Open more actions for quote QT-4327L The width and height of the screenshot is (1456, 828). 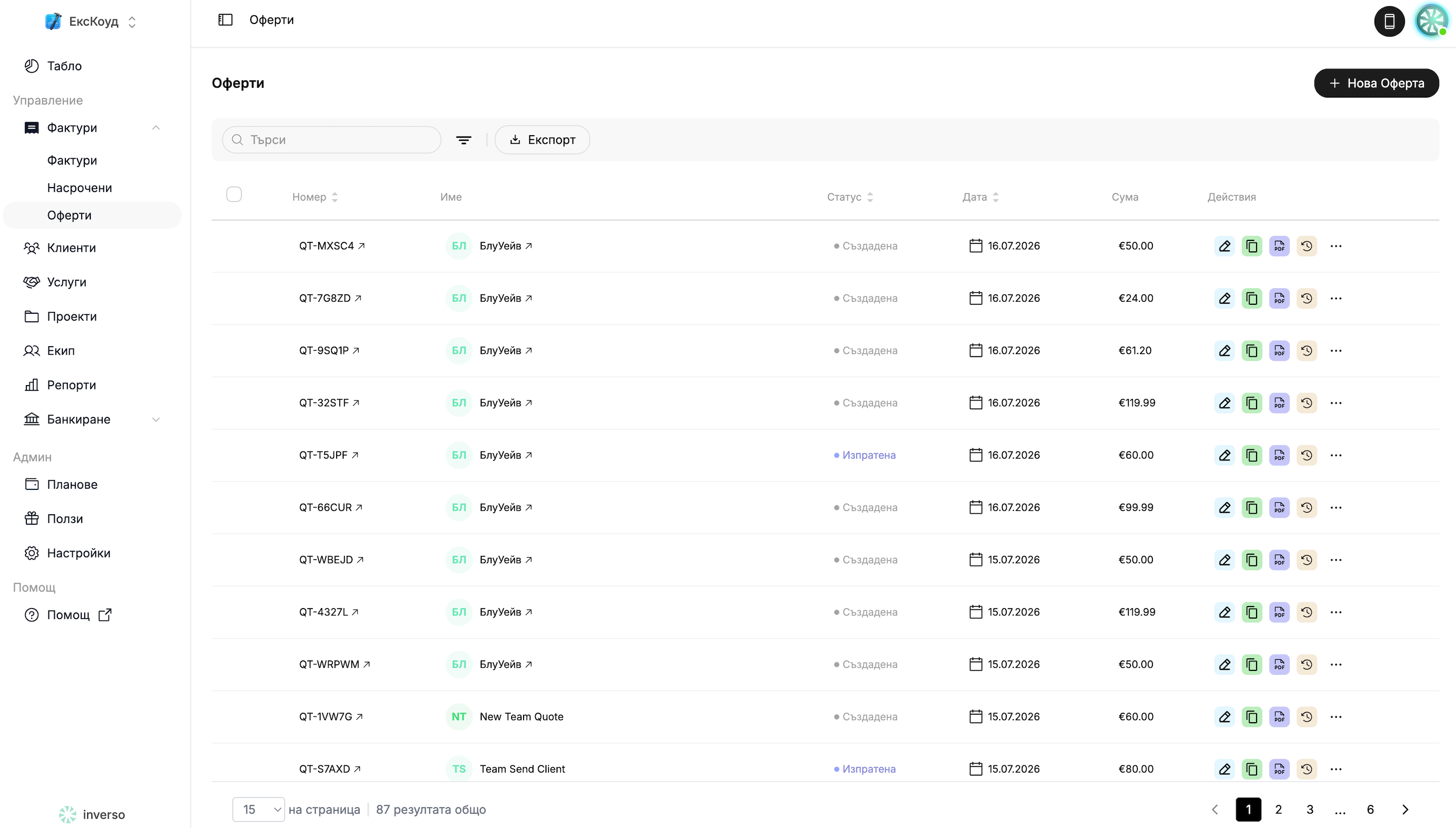[x=1335, y=613]
